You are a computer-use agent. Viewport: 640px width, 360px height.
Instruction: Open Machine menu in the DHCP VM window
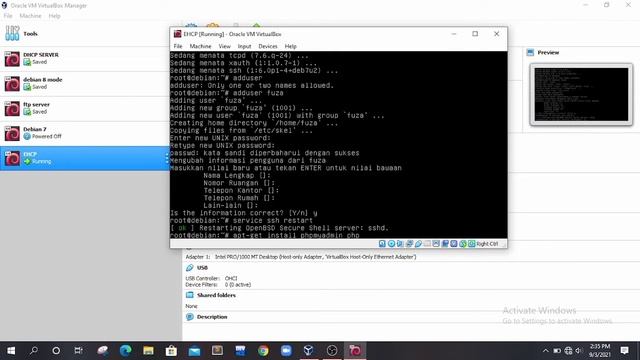pyautogui.click(x=200, y=46)
